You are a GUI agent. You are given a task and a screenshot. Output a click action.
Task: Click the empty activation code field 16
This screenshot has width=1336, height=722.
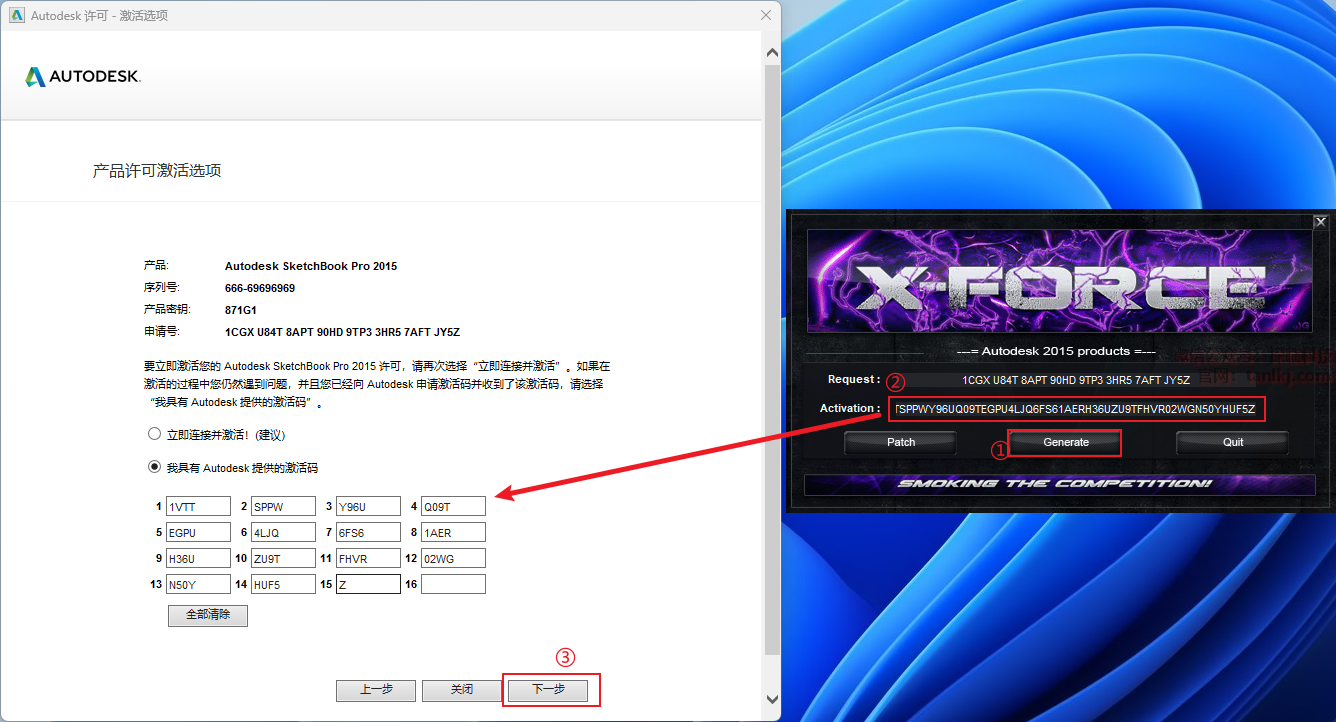pyautogui.click(x=453, y=584)
